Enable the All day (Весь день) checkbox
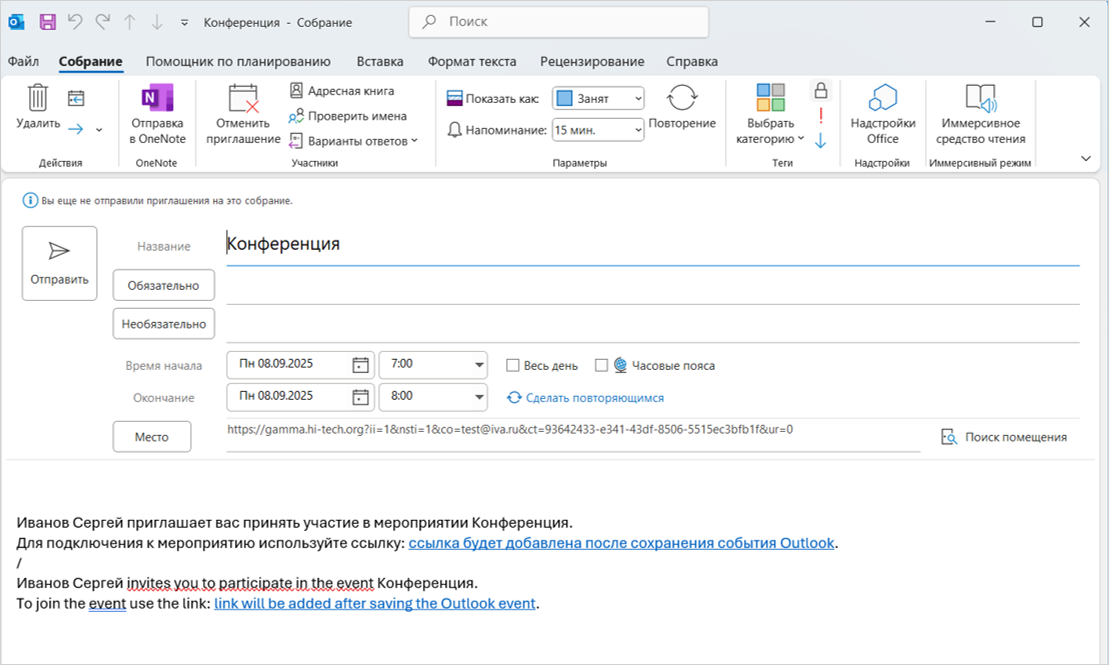 tap(513, 366)
